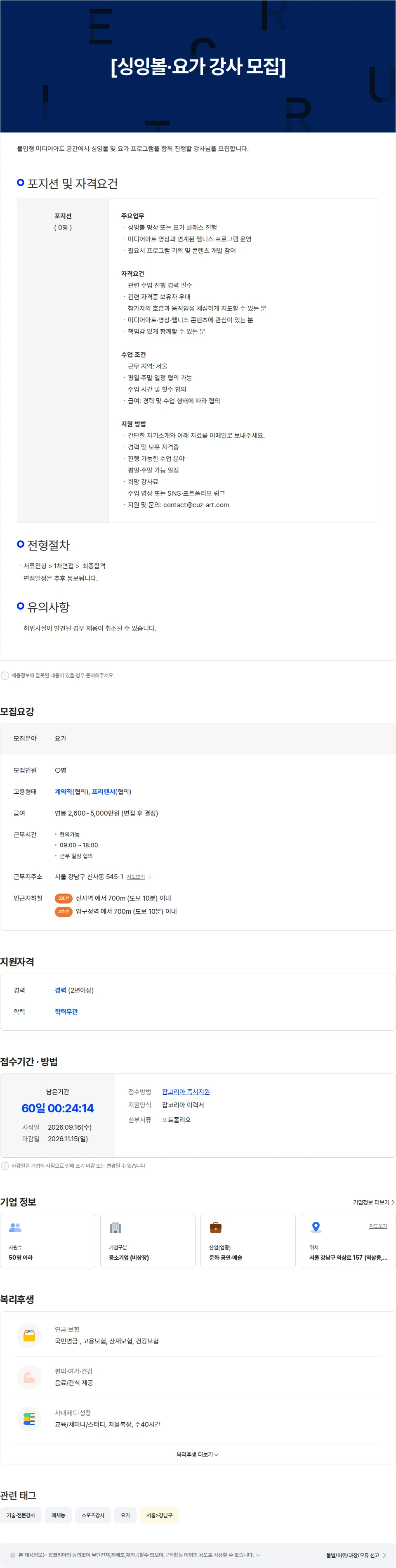The height and width of the screenshot is (1568, 396).
Task: Click 국민연금, 고용보험 benefits text
Action: pyautogui.click(x=106, y=1341)
